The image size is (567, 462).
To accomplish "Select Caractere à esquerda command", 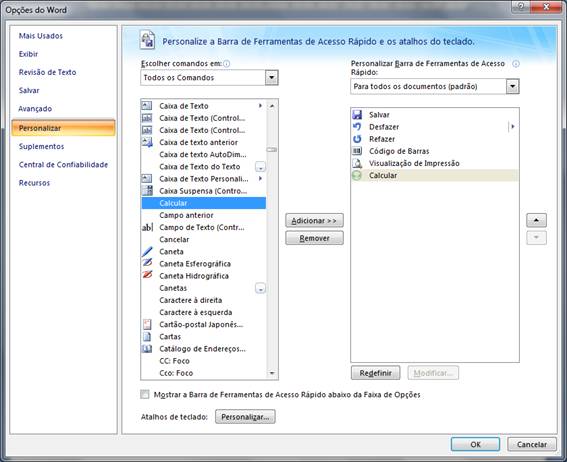I will 204,312.
